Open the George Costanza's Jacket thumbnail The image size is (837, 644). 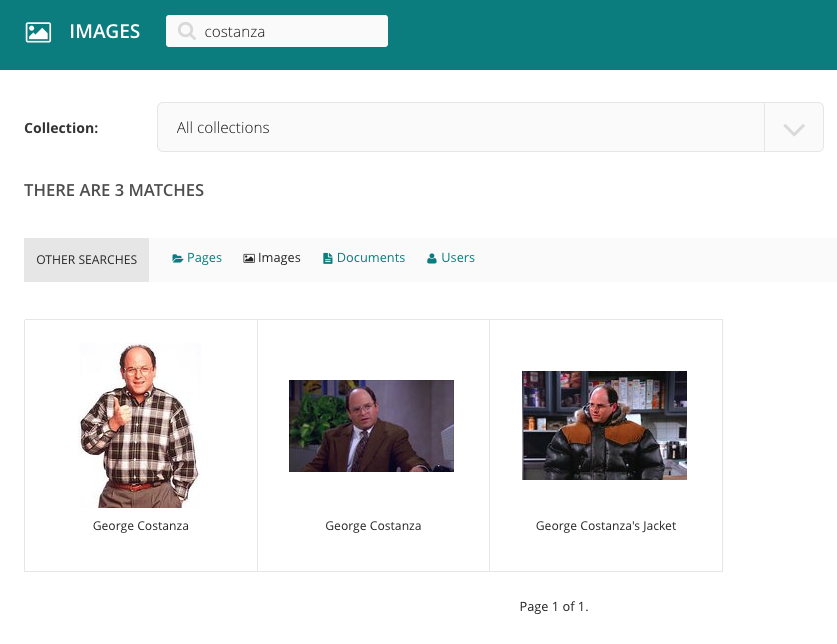604,425
